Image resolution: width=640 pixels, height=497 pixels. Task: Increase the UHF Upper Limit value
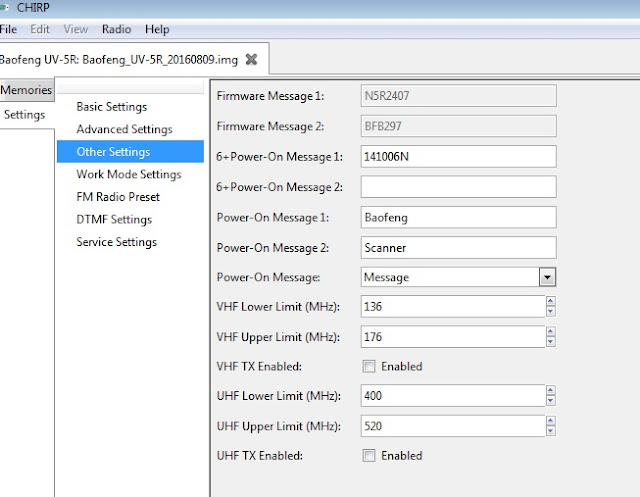(x=551, y=421)
